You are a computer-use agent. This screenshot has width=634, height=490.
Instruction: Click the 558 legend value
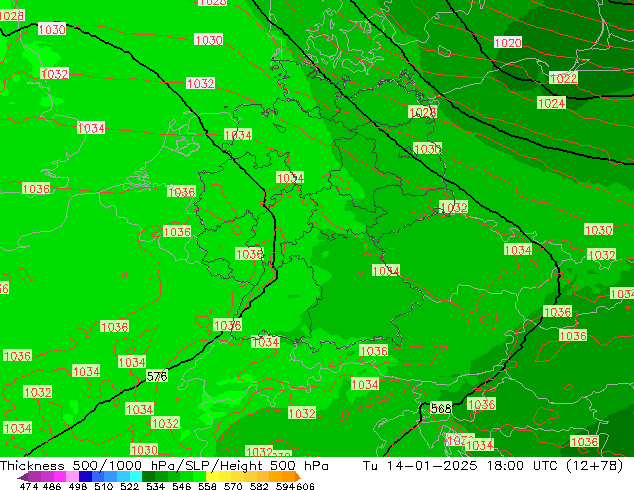(207, 486)
